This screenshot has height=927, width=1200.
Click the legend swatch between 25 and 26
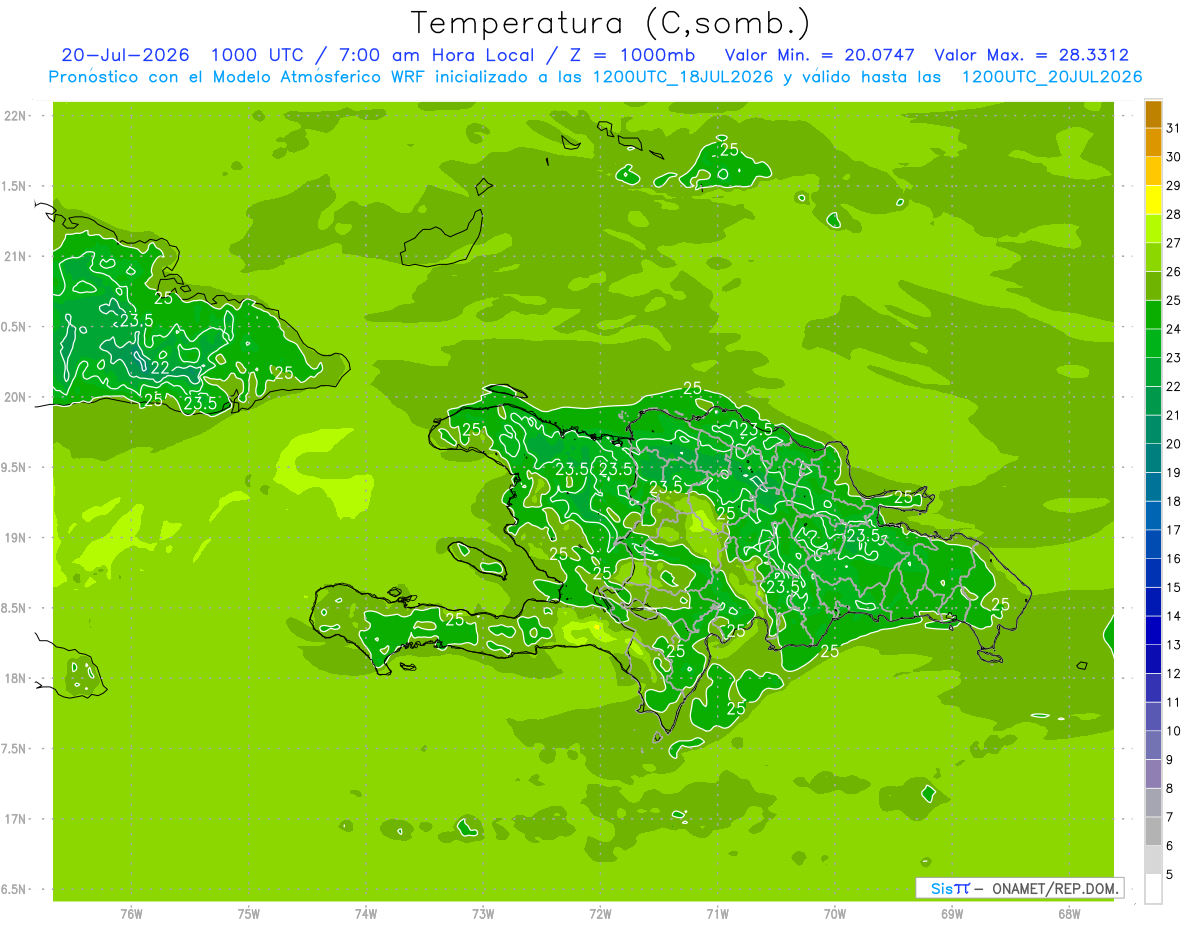pyautogui.click(x=1153, y=286)
